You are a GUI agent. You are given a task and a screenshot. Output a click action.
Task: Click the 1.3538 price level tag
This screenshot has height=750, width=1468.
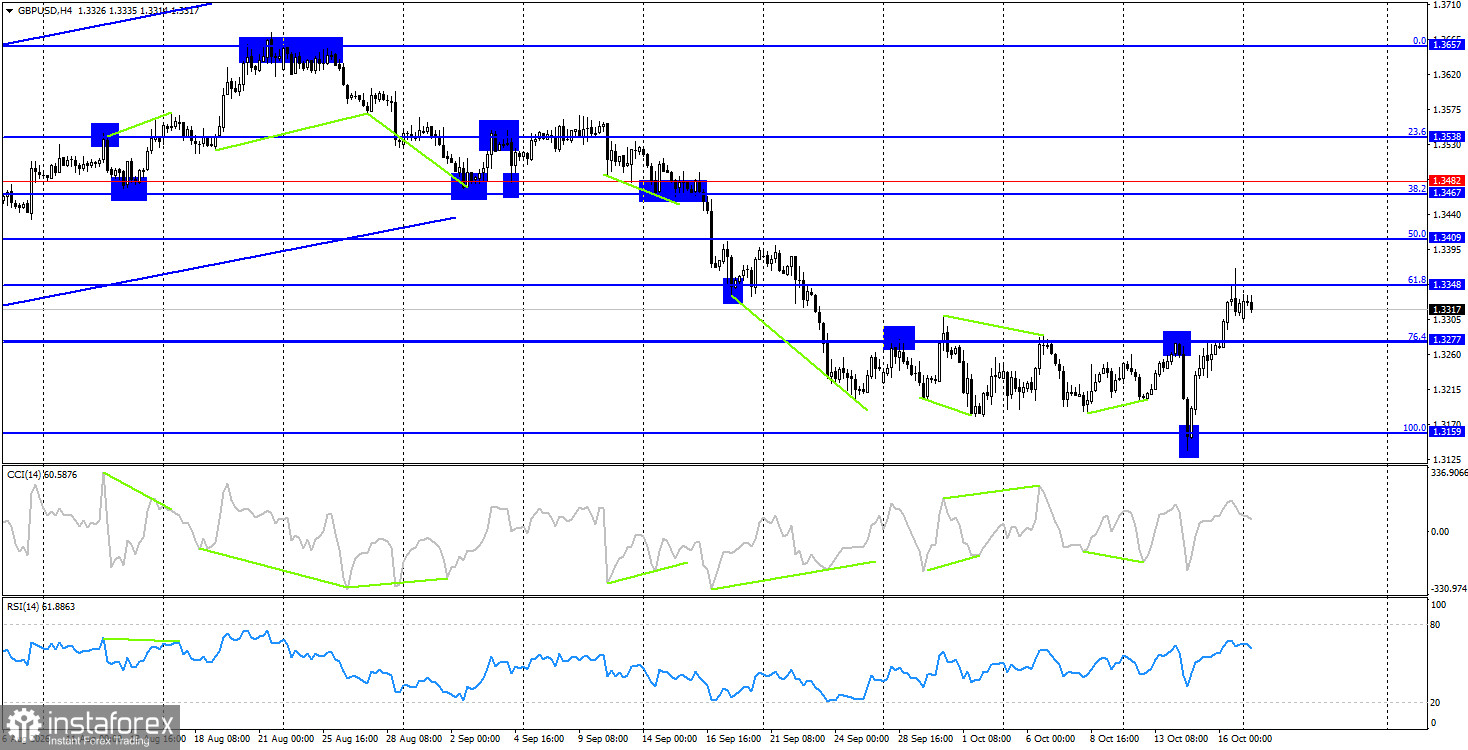(x=1447, y=136)
